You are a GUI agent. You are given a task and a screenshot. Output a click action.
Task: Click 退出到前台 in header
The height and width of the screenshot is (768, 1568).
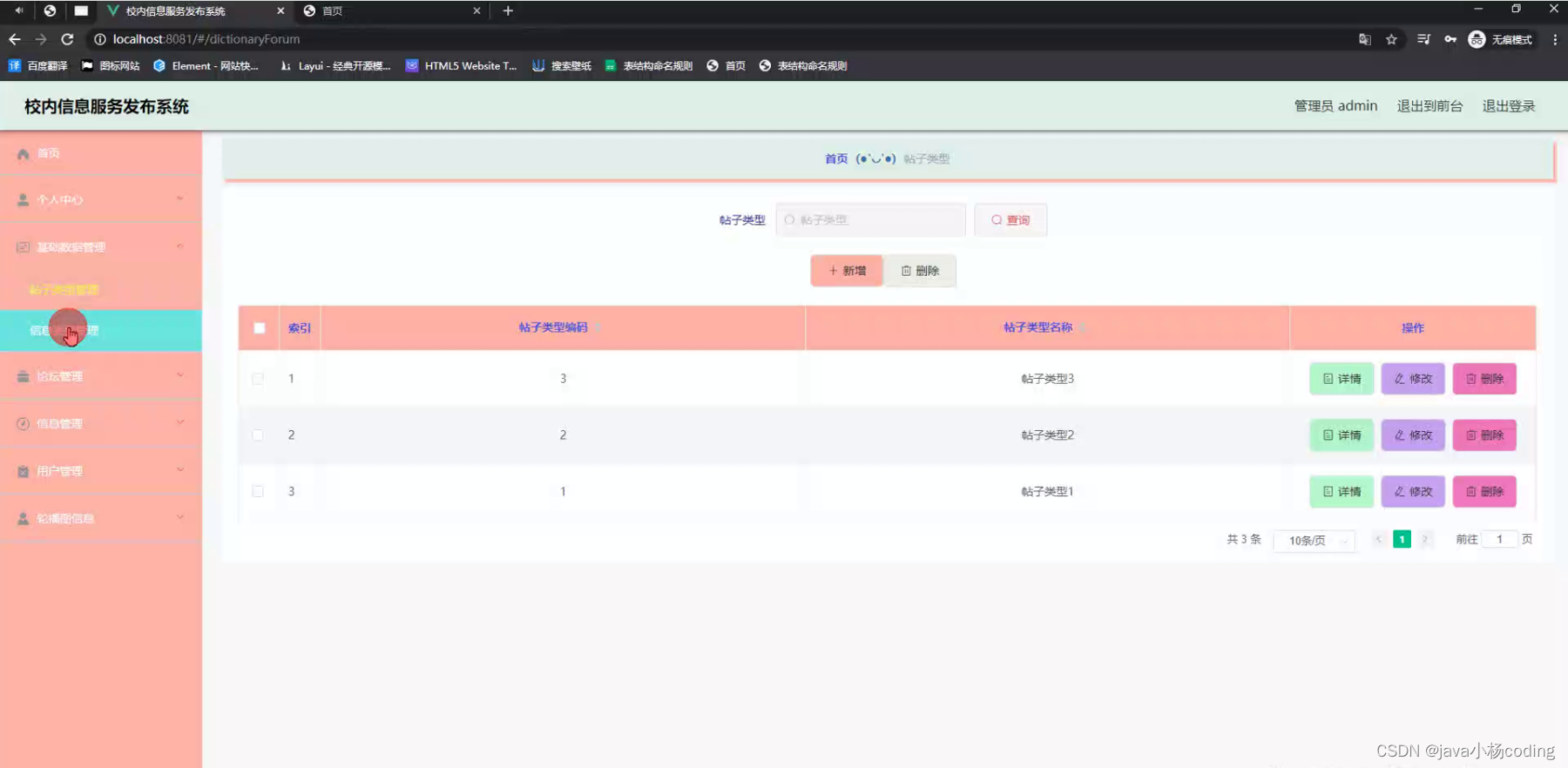point(1429,106)
